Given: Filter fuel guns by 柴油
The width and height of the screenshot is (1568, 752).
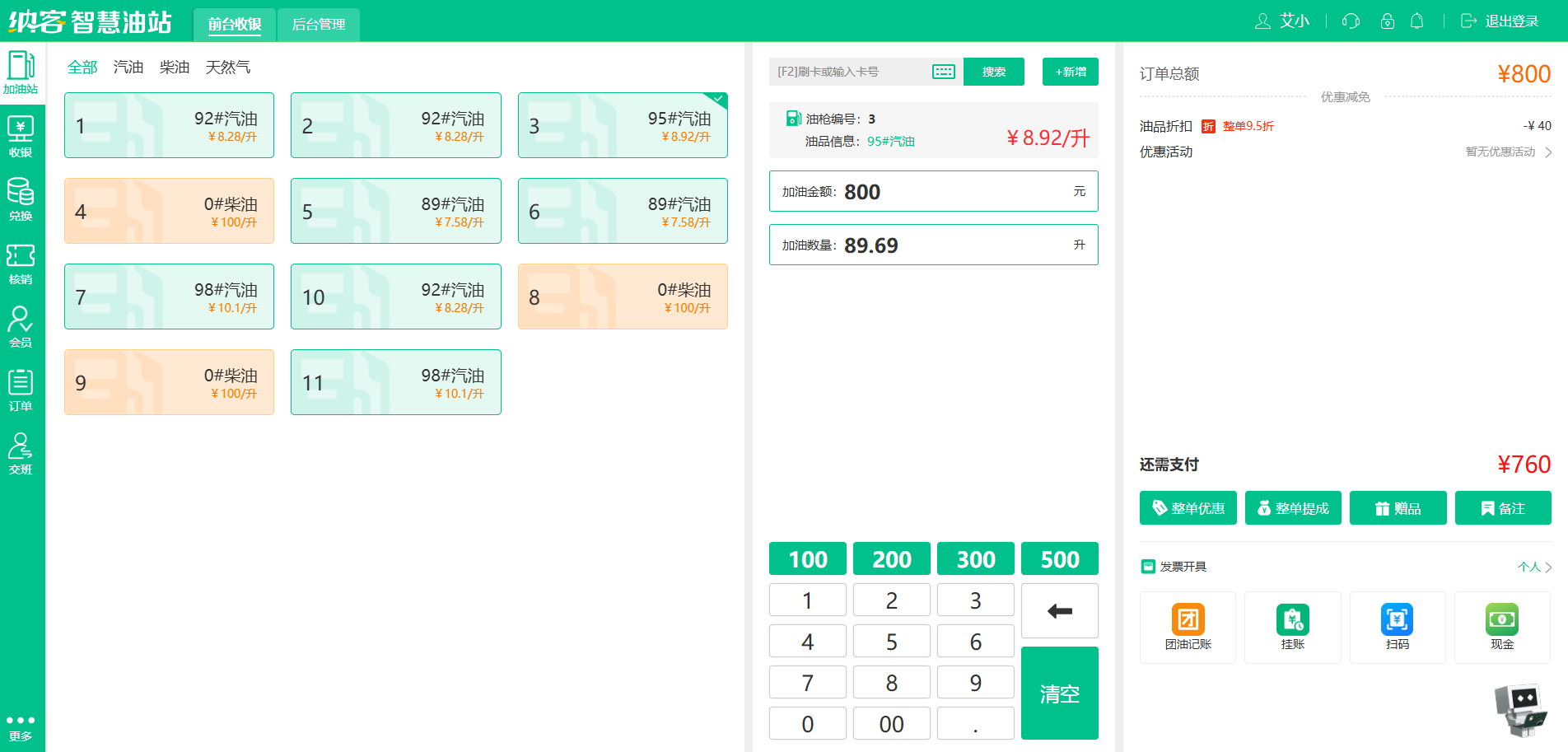Looking at the screenshot, I should [x=175, y=67].
